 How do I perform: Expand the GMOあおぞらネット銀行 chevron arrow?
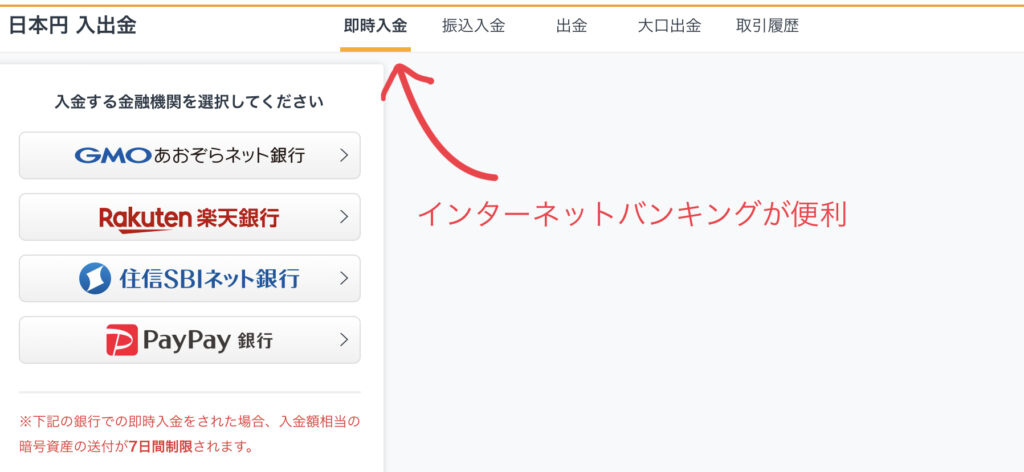click(344, 155)
